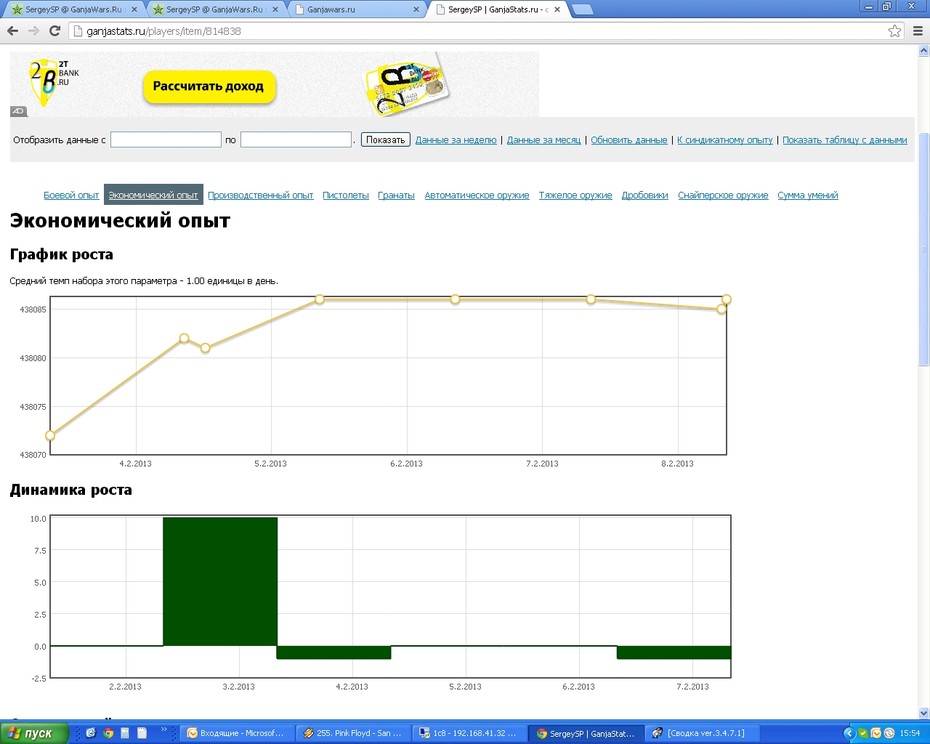The image size is (930, 744).
Task: Open the Данные за месяц link
Action: click(543, 140)
